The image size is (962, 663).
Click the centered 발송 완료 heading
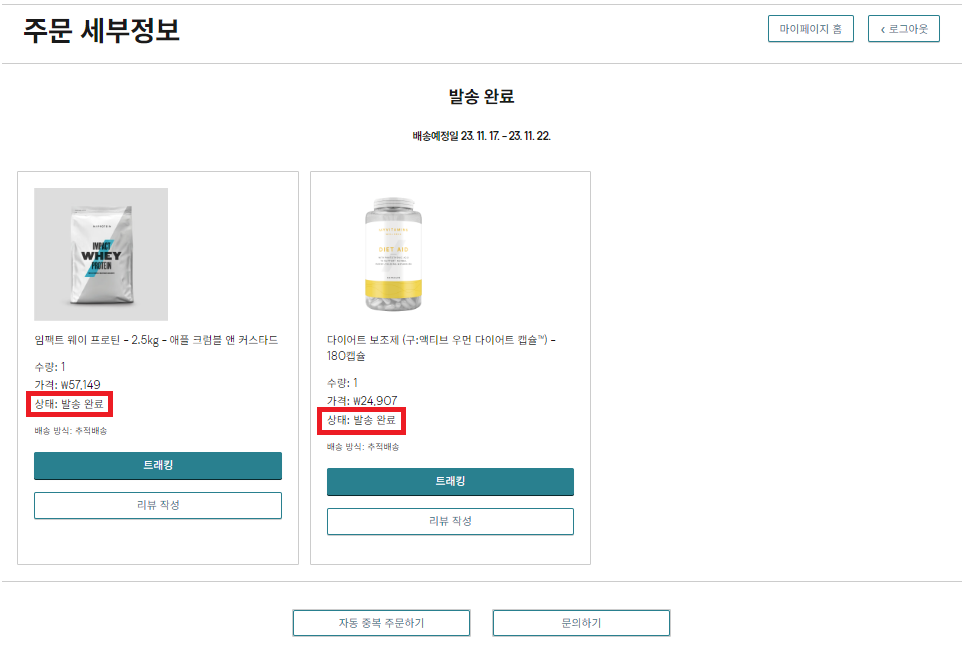[x=481, y=97]
